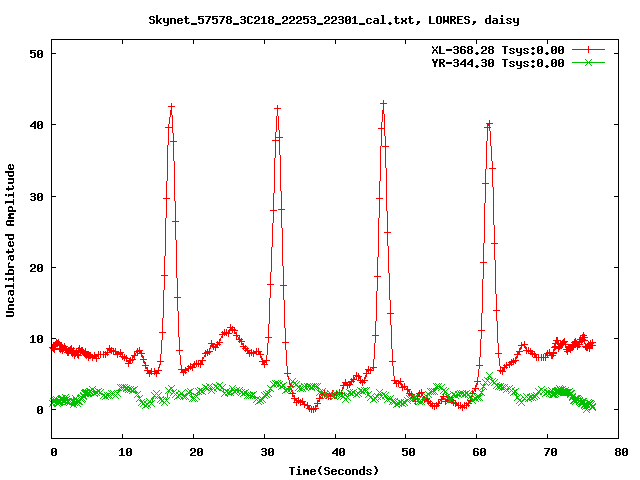Image resolution: width=640 pixels, height=480 pixels.
Task: Click the red curve bump near 25 seconds
Action: click(x=231, y=329)
